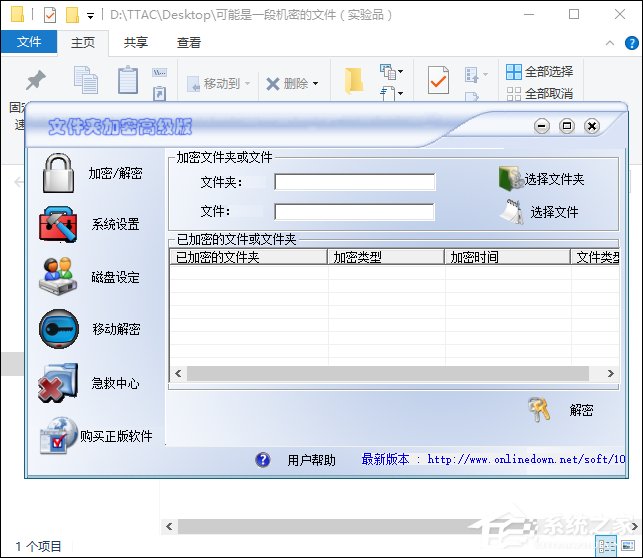Click the 选择文件夹 green folder icon
The height and width of the screenshot is (558, 643).
[x=510, y=178]
